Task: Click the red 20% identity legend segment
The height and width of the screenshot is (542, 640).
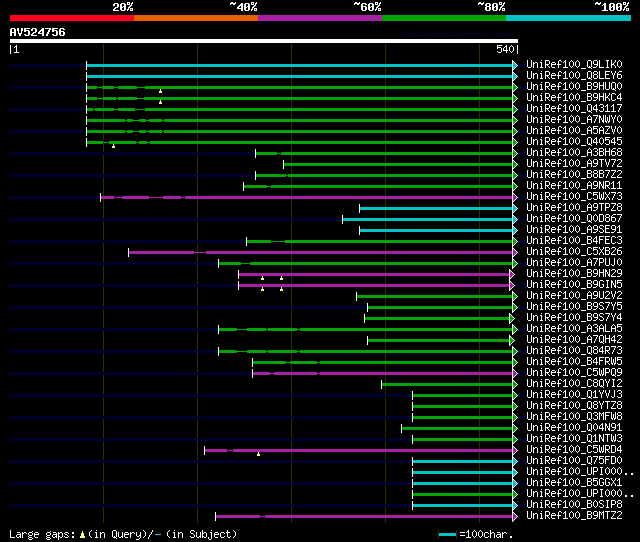Action: tap(72, 18)
